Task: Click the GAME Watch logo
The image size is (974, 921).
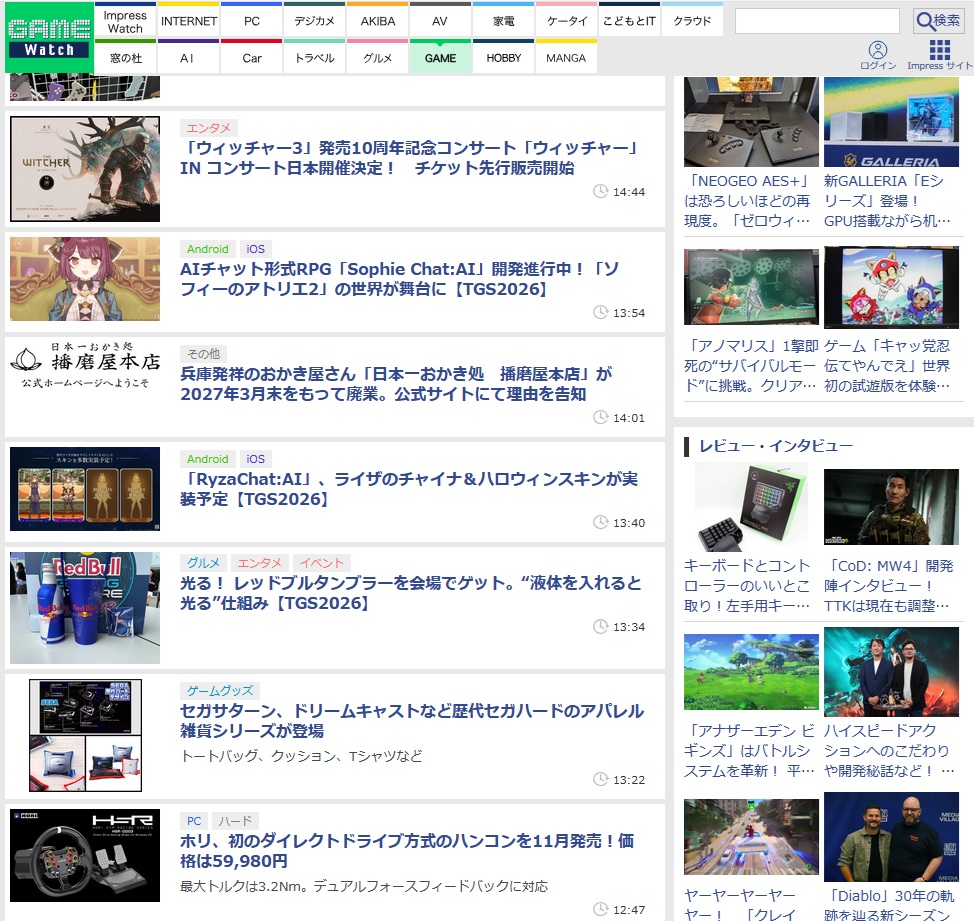Action: point(49,37)
